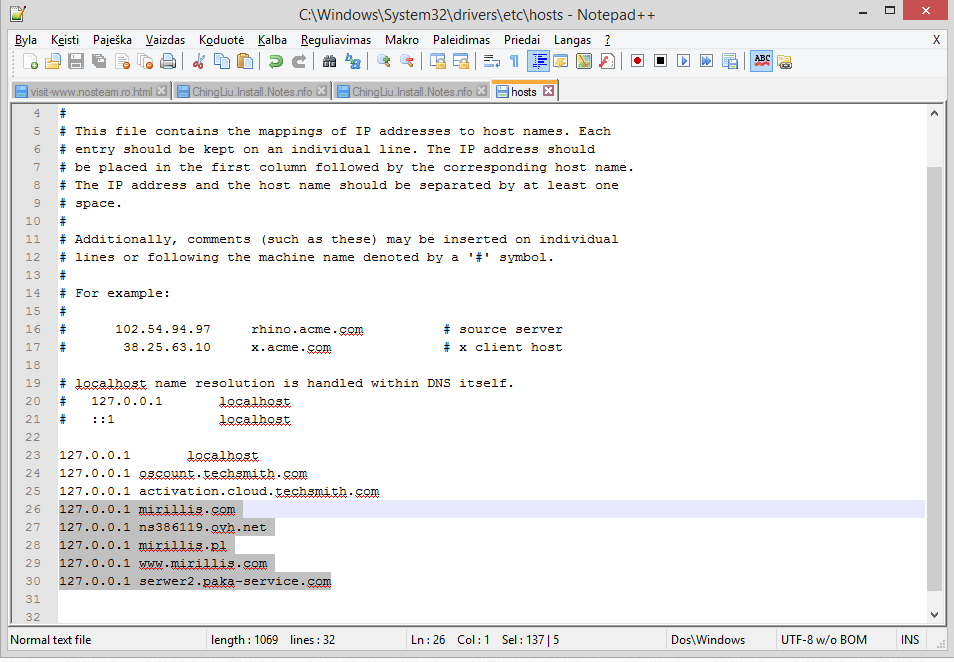Undo the last action with green arrow
Image resolution: width=954 pixels, height=662 pixels.
276,61
